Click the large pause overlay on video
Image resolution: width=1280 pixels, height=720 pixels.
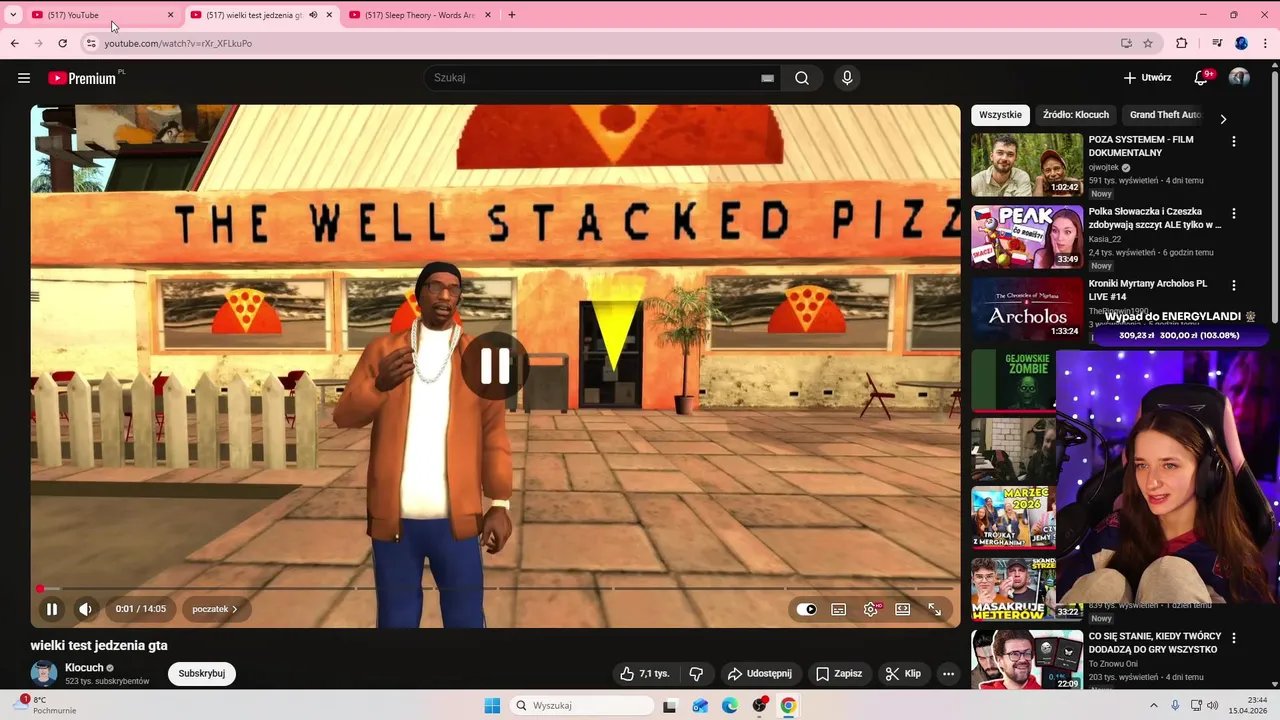click(495, 366)
